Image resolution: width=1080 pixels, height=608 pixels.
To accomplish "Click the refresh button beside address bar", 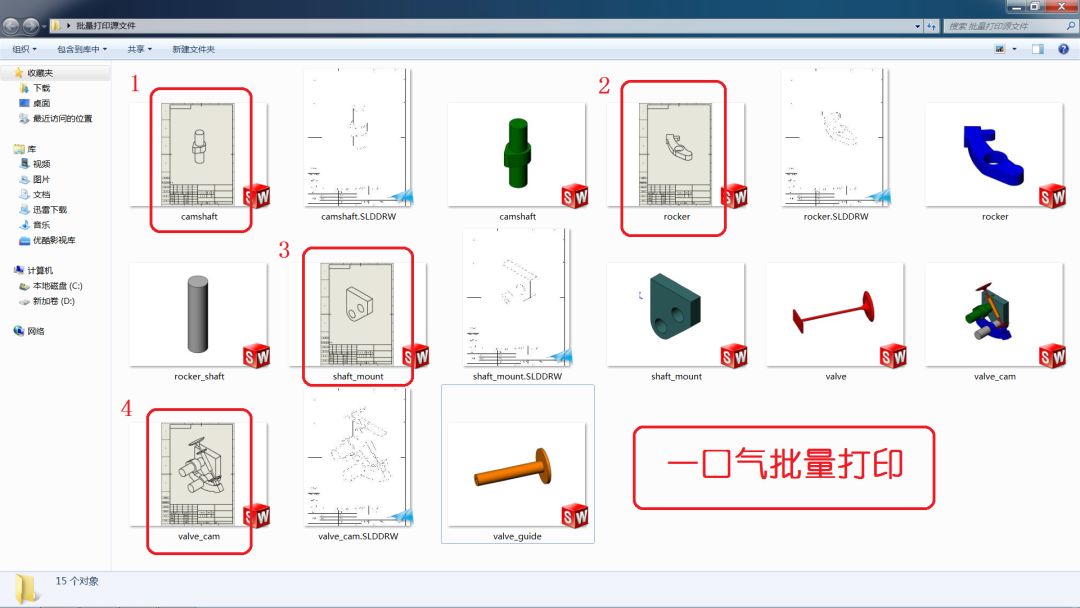I will click(x=931, y=26).
